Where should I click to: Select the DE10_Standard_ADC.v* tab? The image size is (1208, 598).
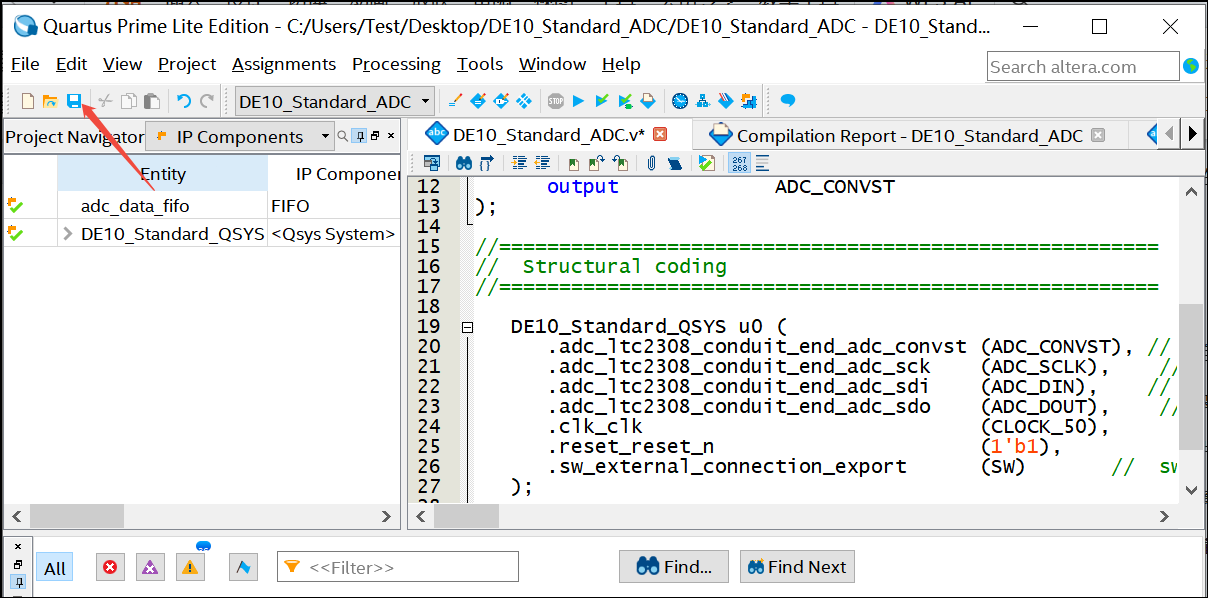tap(549, 135)
